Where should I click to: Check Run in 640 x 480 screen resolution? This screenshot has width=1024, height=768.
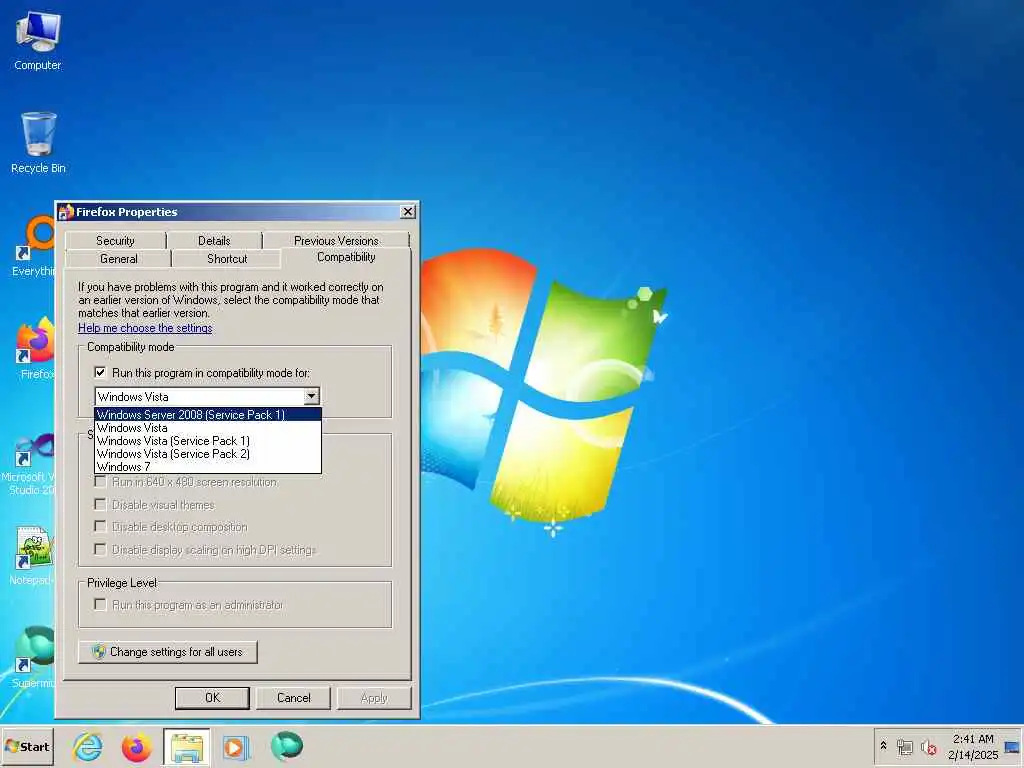click(x=100, y=482)
